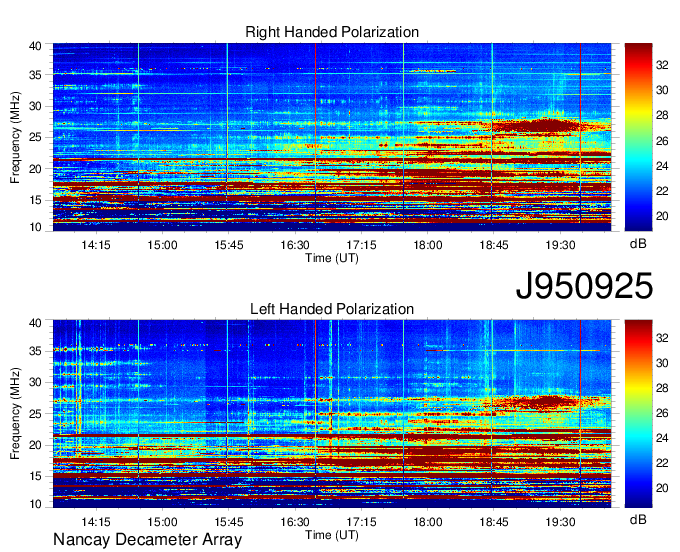
Task: Click the "15:00" time tick under Right Handed plot
Action: 162,245
